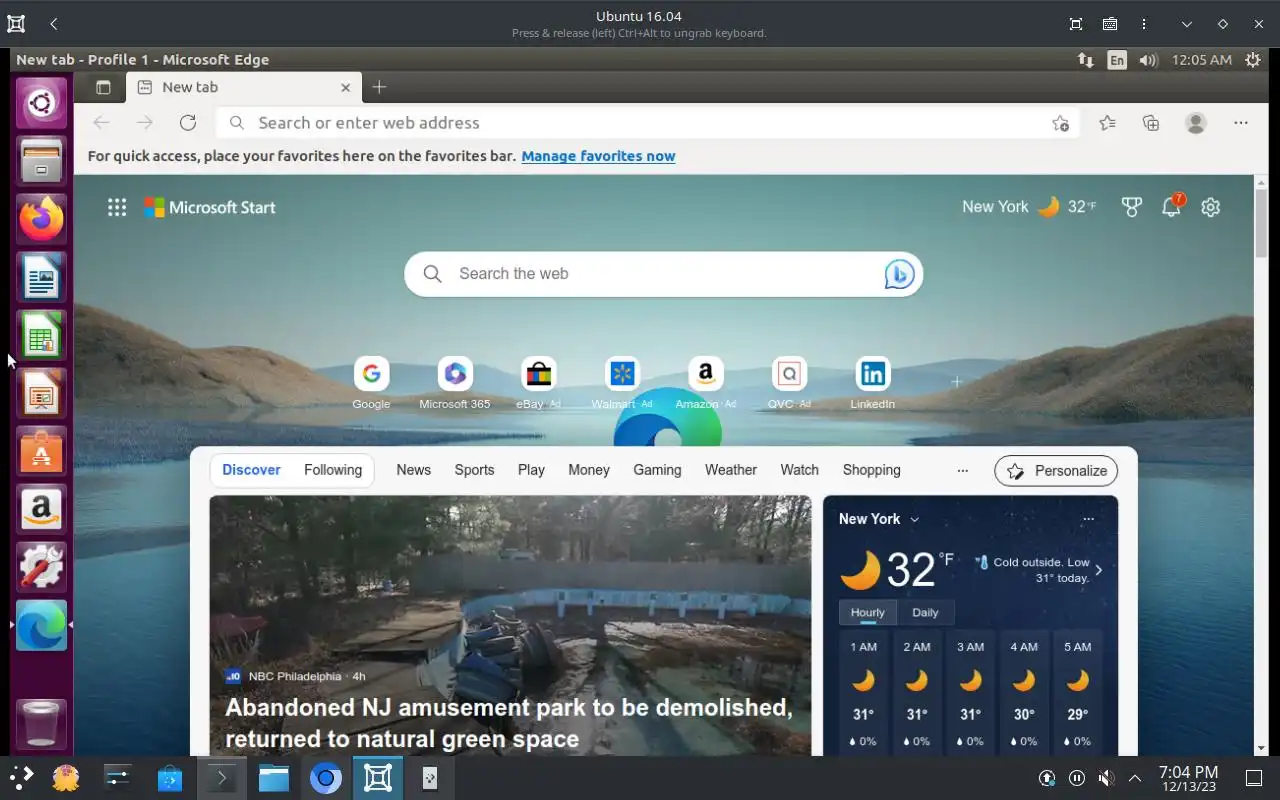Open the Sports category
The image size is (1280, 800).
click(474, 470)
